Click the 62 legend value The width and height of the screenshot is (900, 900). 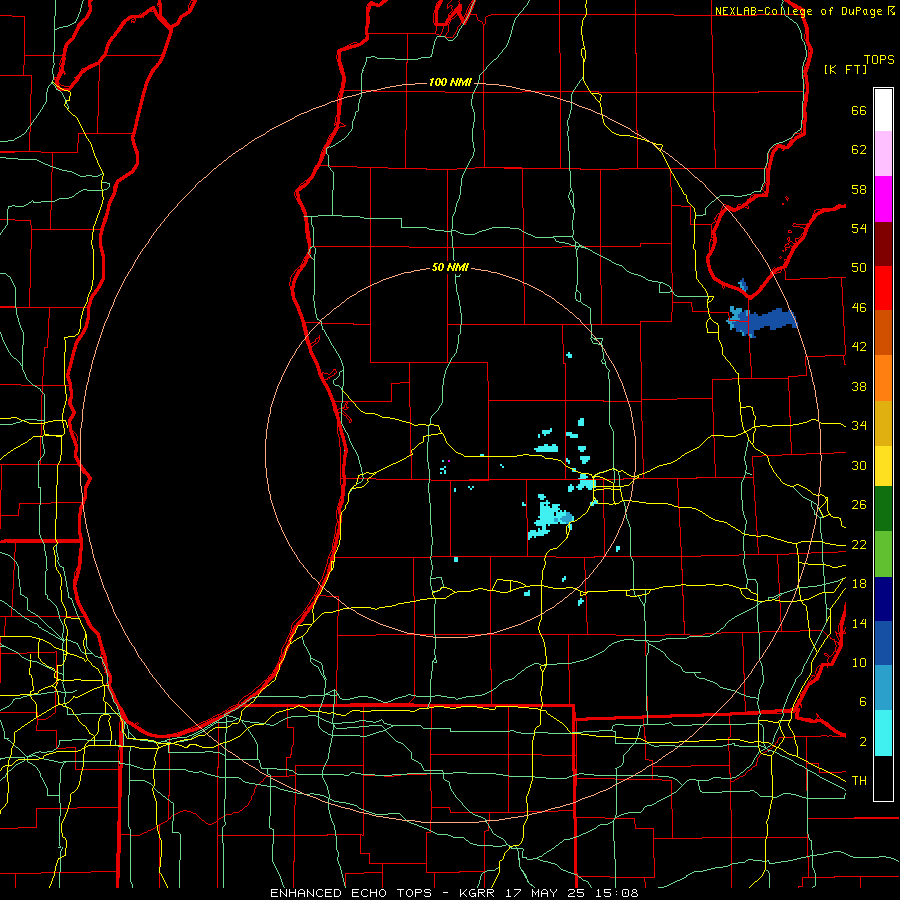(859, 150)
